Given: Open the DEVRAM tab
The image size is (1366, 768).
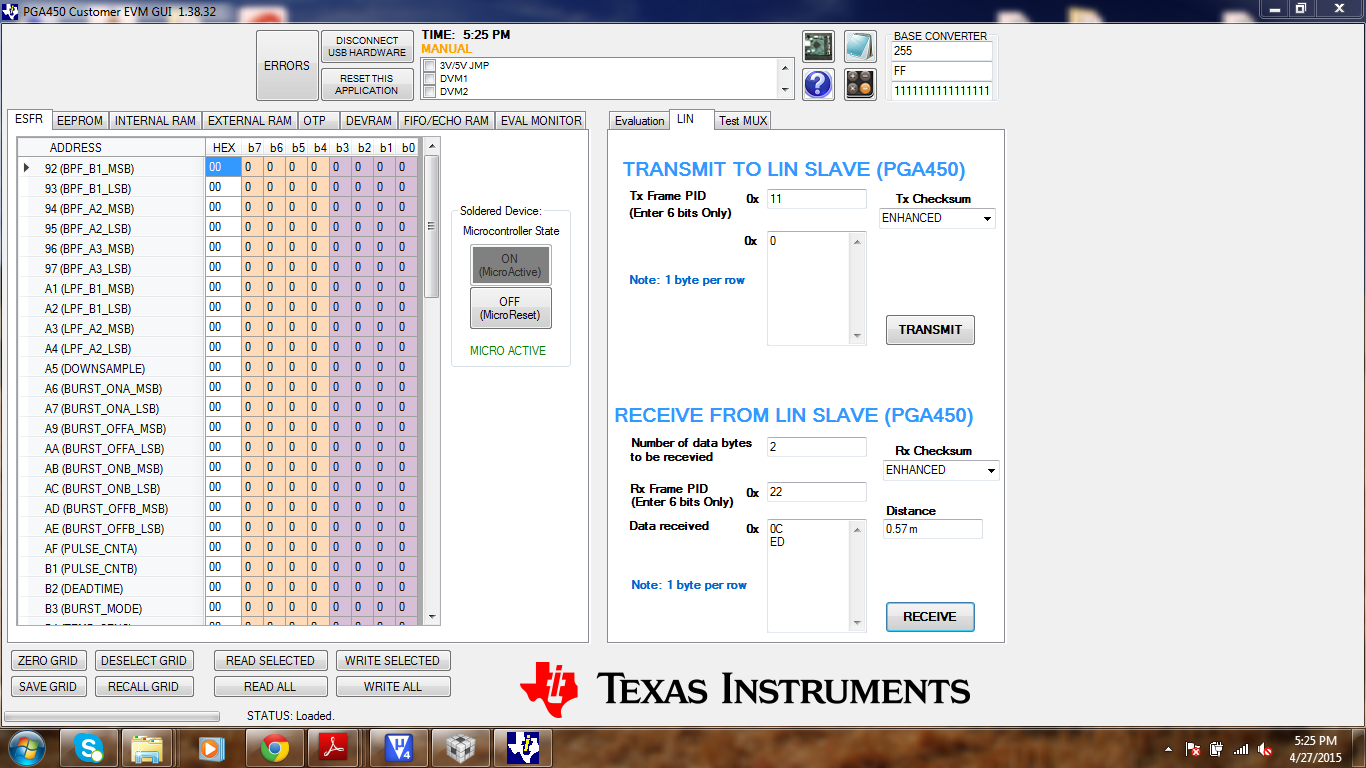Looking at the screenshot, I should tap(368, 121).
